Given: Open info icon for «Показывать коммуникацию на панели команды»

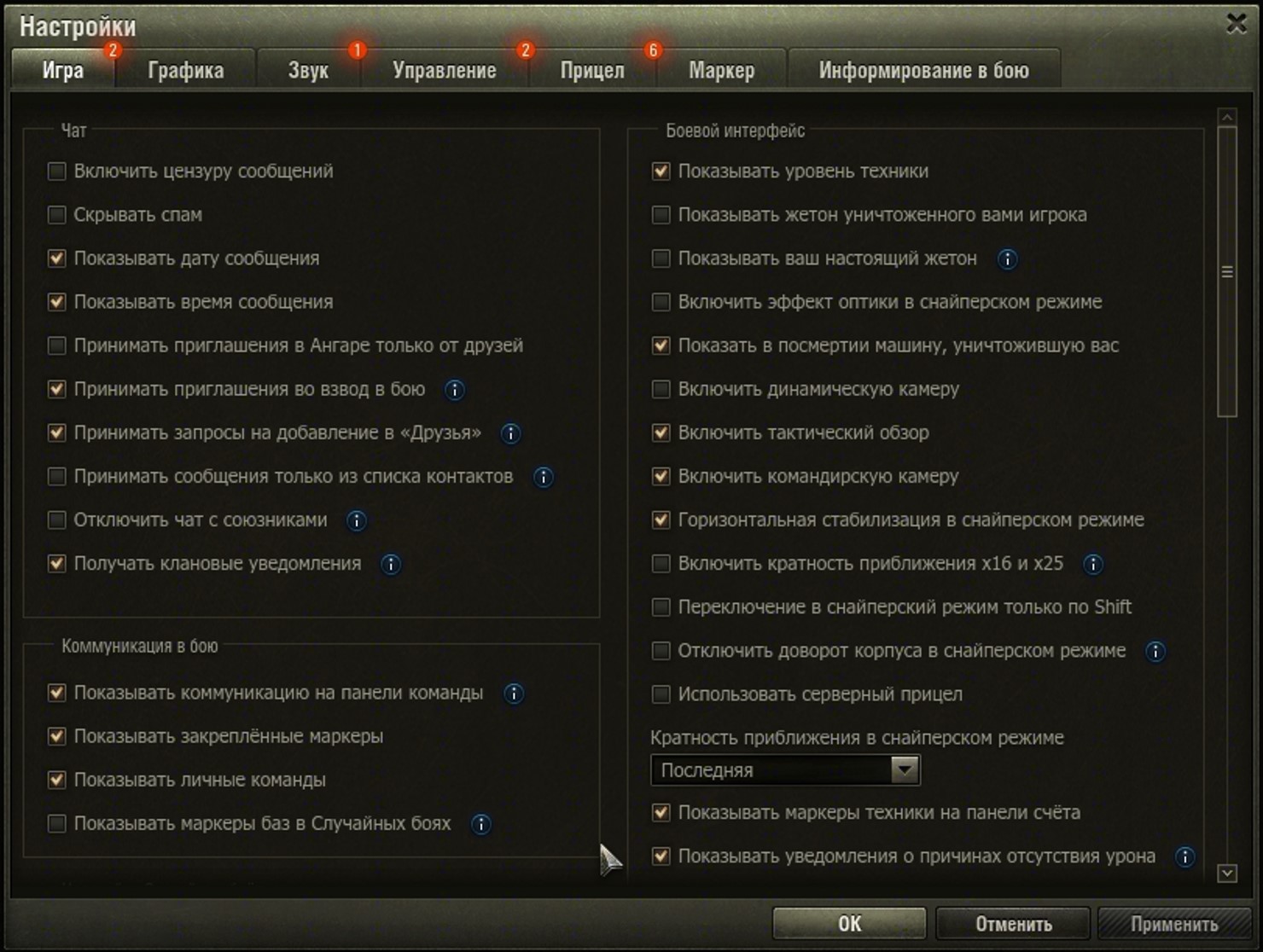Looking at the screenshot, I should pos(514,694).
